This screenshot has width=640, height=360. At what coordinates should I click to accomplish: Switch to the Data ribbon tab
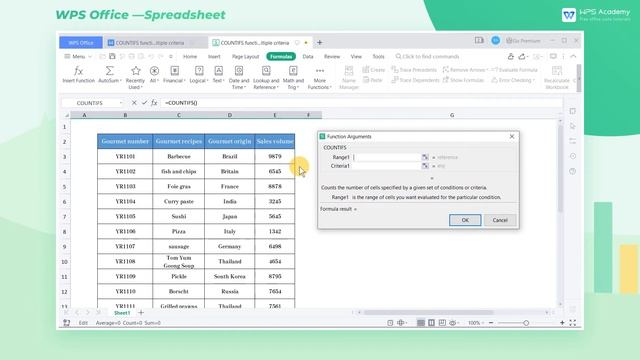click(308, 56)
